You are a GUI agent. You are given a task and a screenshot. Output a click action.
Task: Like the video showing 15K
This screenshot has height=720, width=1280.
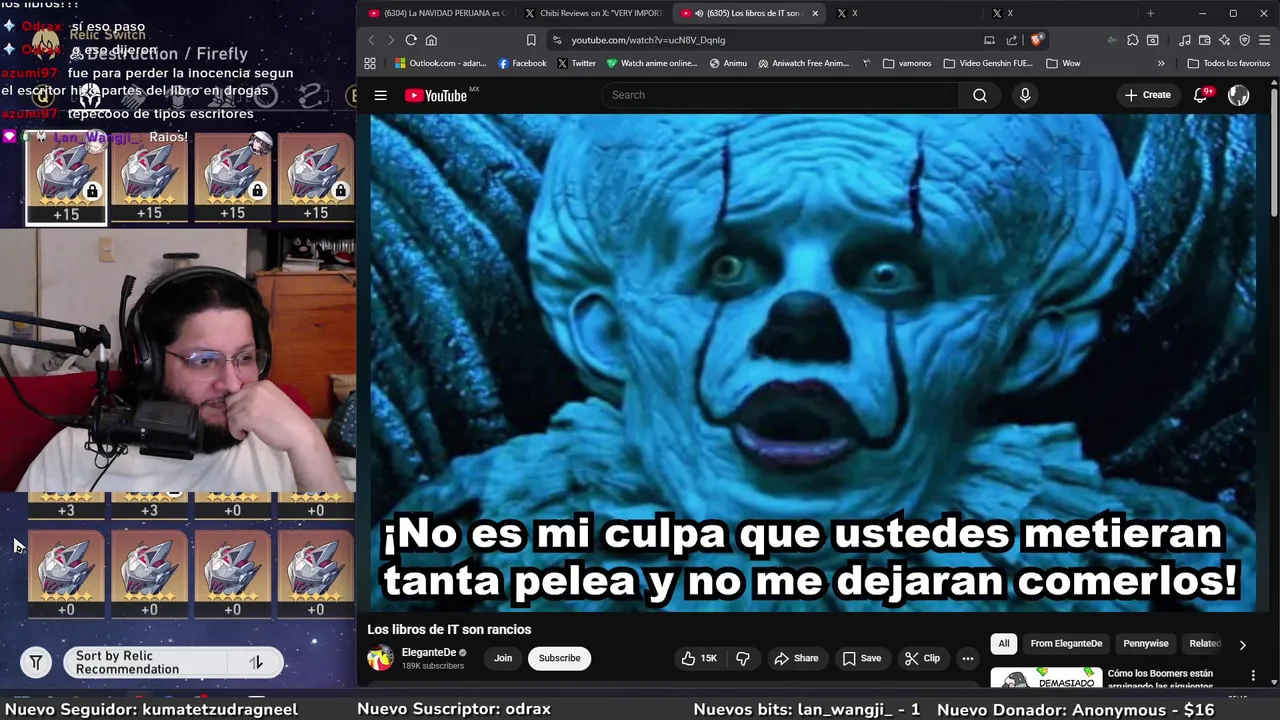[699, 658]
